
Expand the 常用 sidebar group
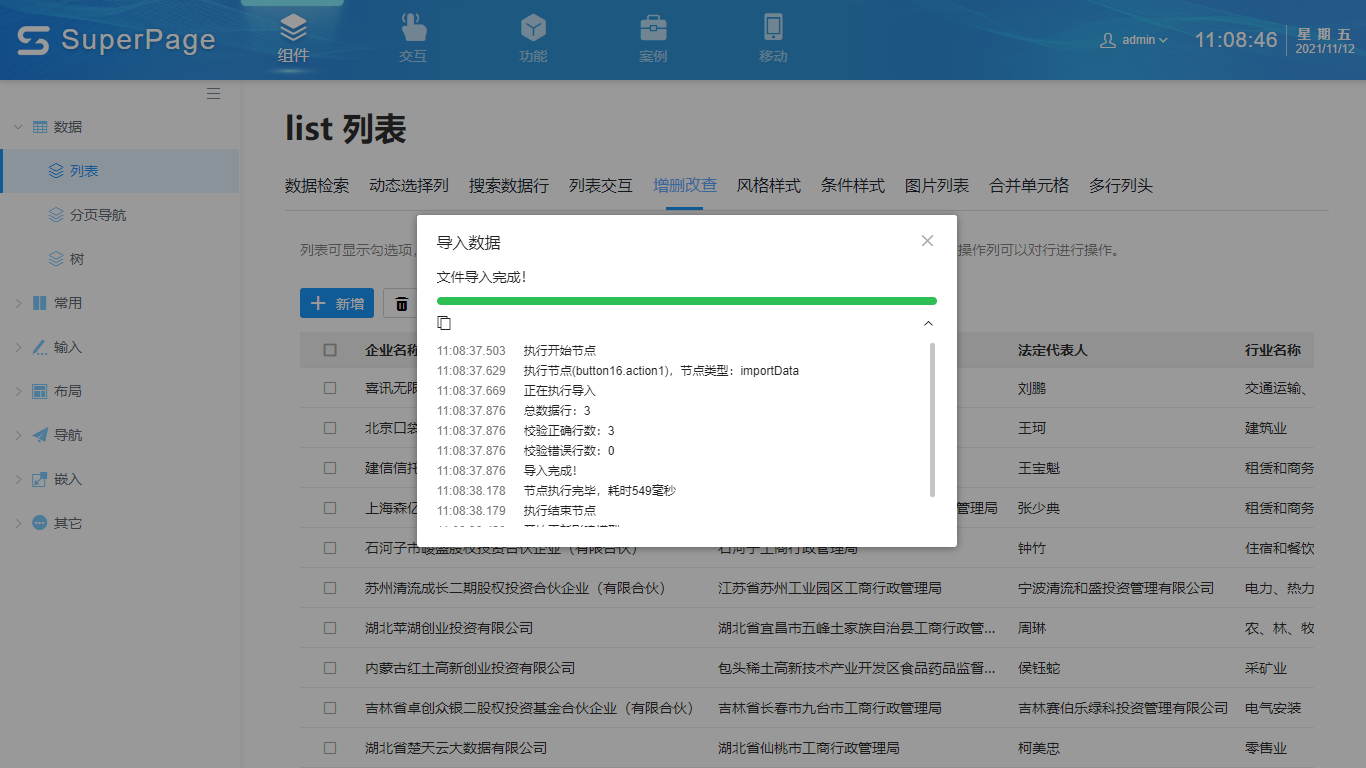(x=120, y=303)
